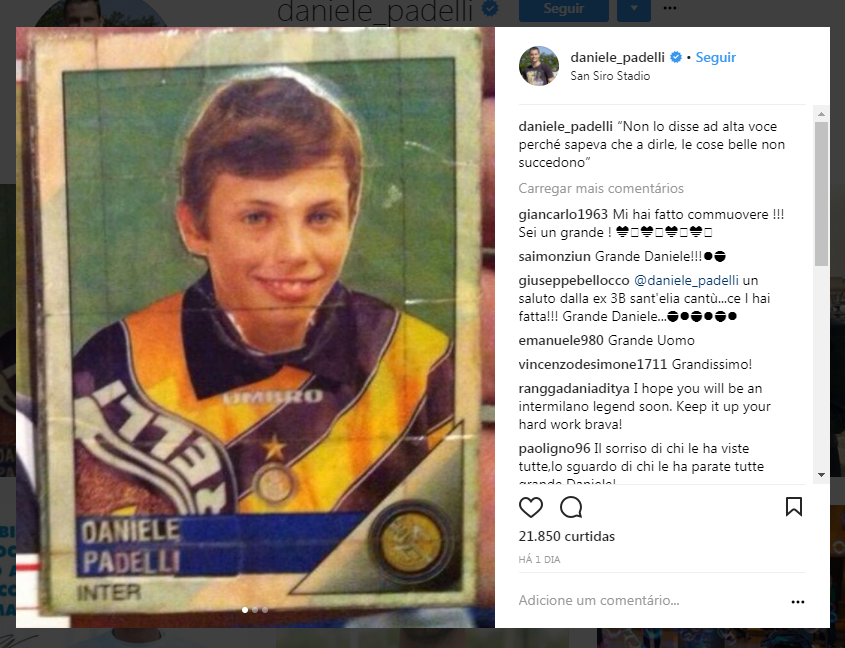
Task: Save post with the bookmark icon
Action: 794,507
